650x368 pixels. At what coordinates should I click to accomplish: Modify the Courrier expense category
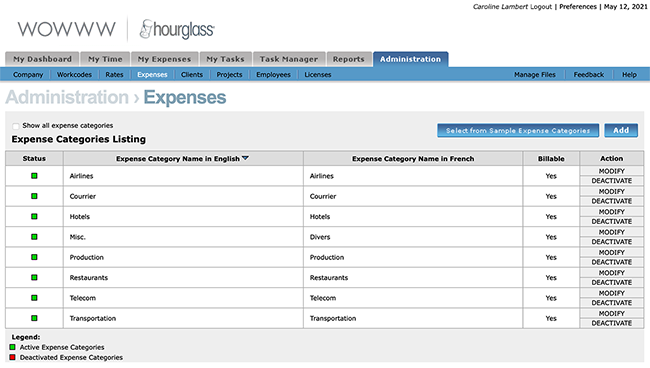611,191
